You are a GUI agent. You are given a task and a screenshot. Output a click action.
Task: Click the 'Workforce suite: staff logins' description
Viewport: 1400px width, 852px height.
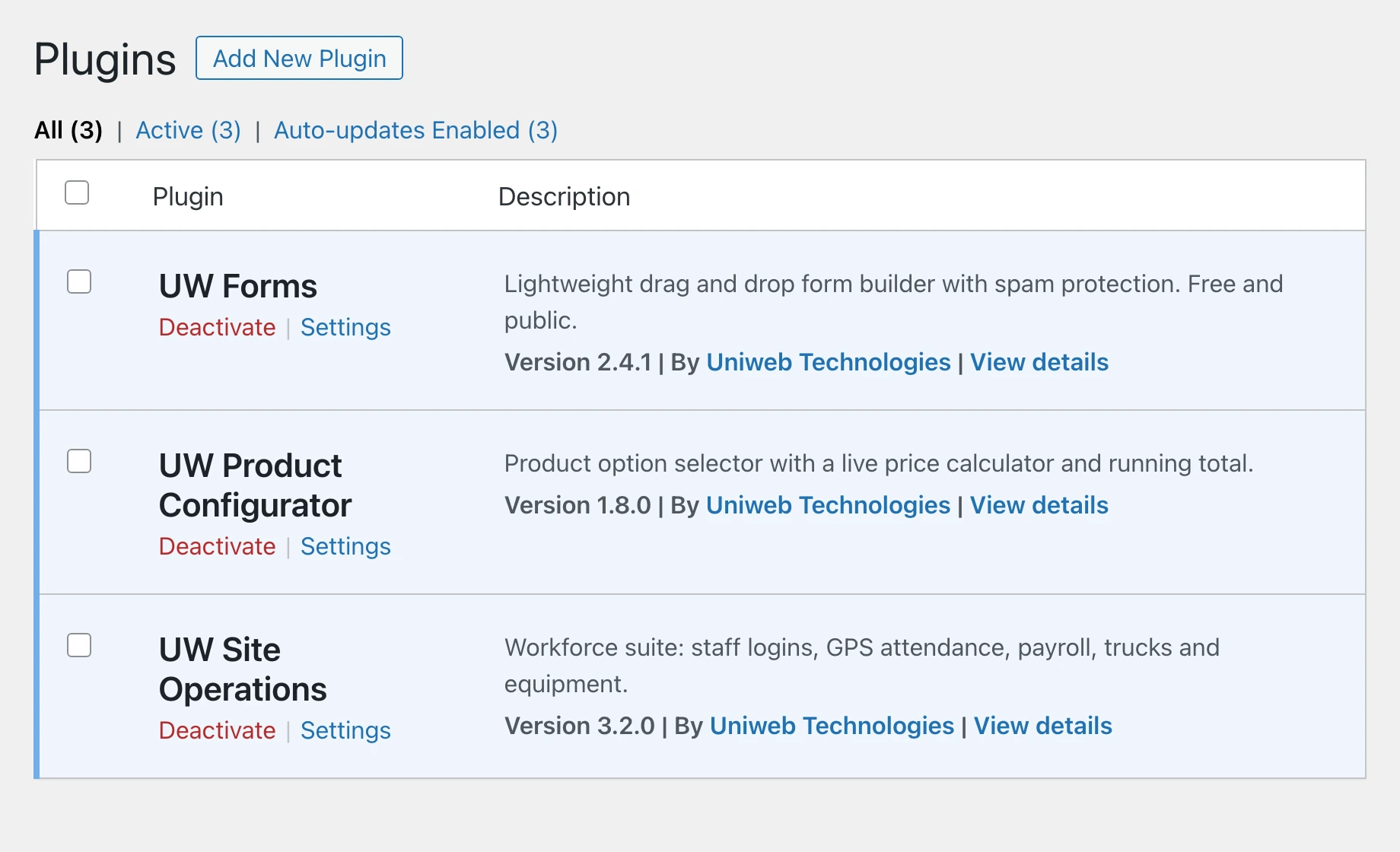point(861,666)
